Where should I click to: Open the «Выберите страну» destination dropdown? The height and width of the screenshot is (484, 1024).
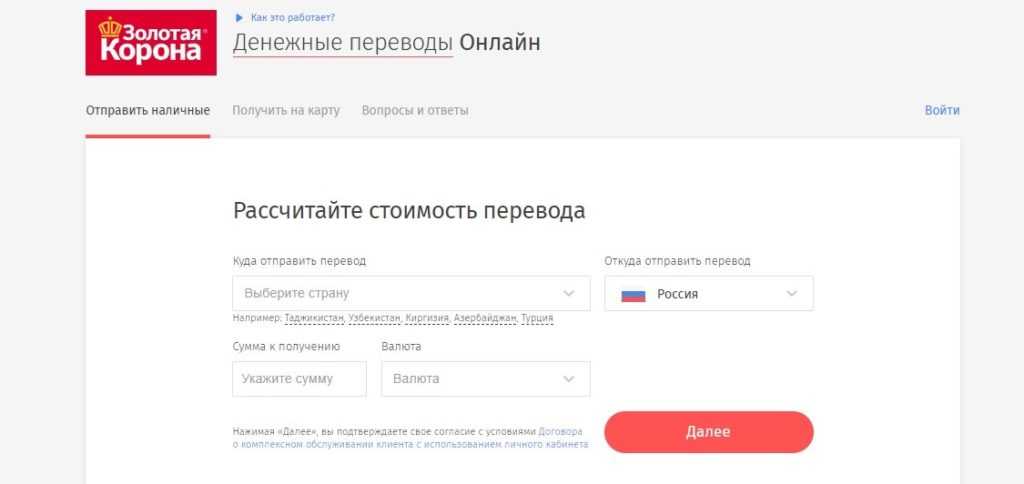pos(411,294)
